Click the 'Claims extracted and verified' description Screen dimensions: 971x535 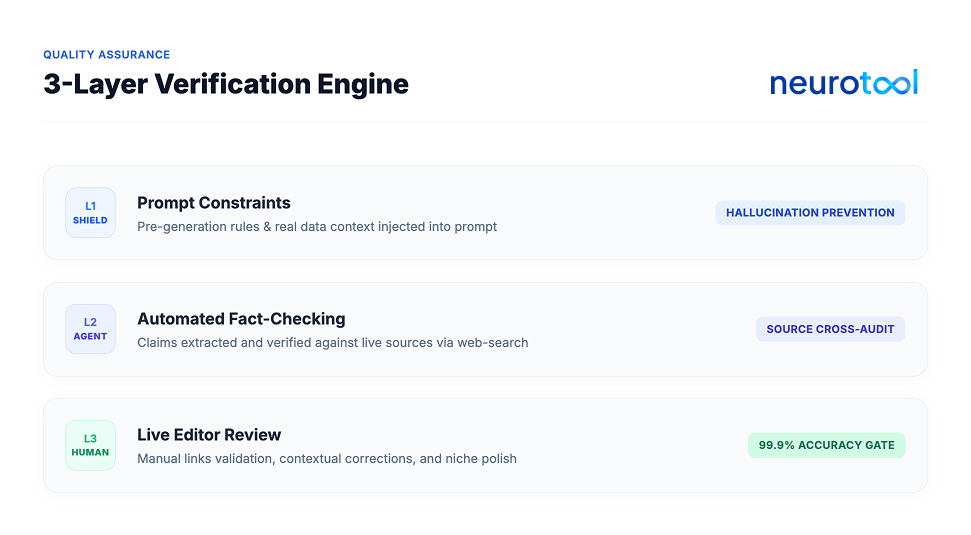point(333,342)
